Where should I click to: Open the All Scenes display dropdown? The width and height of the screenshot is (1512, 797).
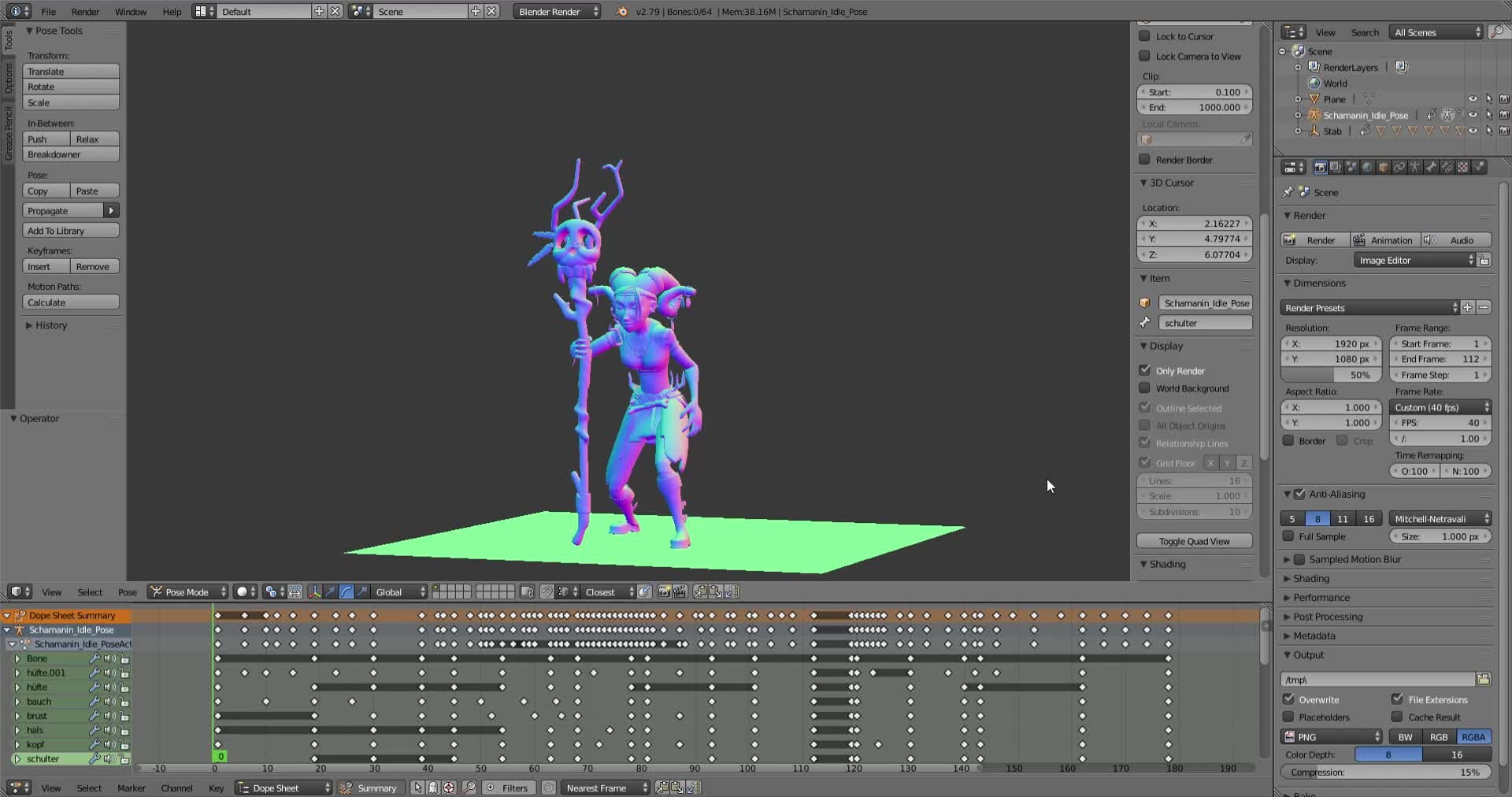[x=1433, y=32]
